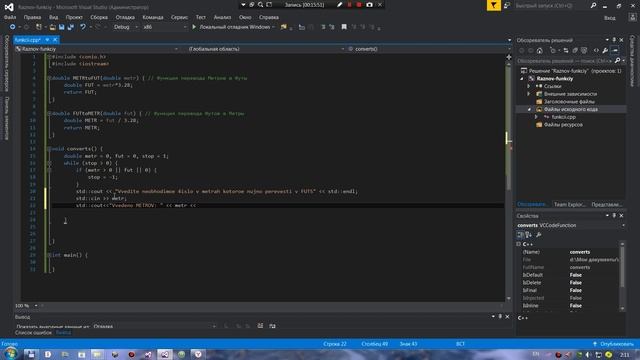
Task: Click the Windows Start button
Action: tap(10, 354)
